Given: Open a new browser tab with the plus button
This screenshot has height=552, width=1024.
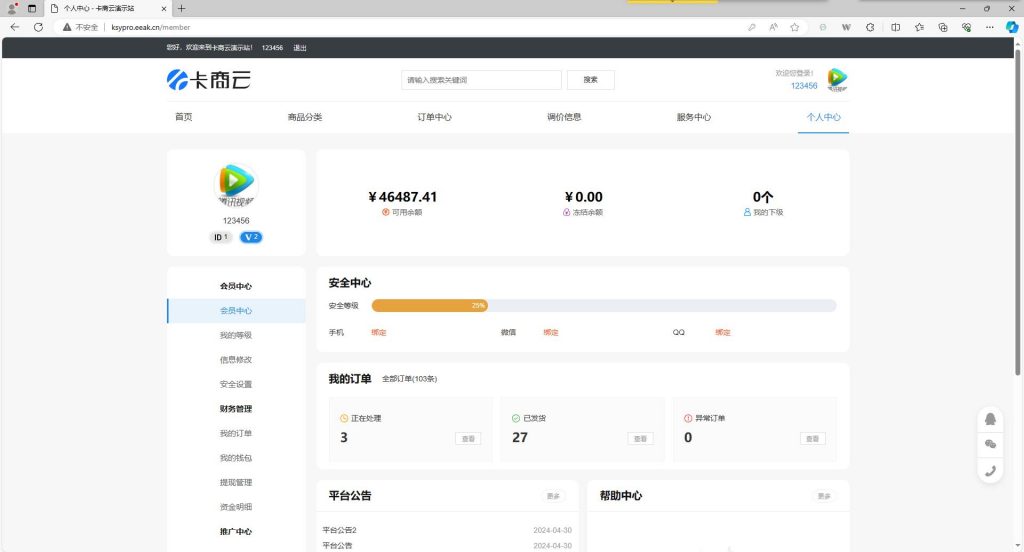Looking at the screenshot, I should 182,8.
